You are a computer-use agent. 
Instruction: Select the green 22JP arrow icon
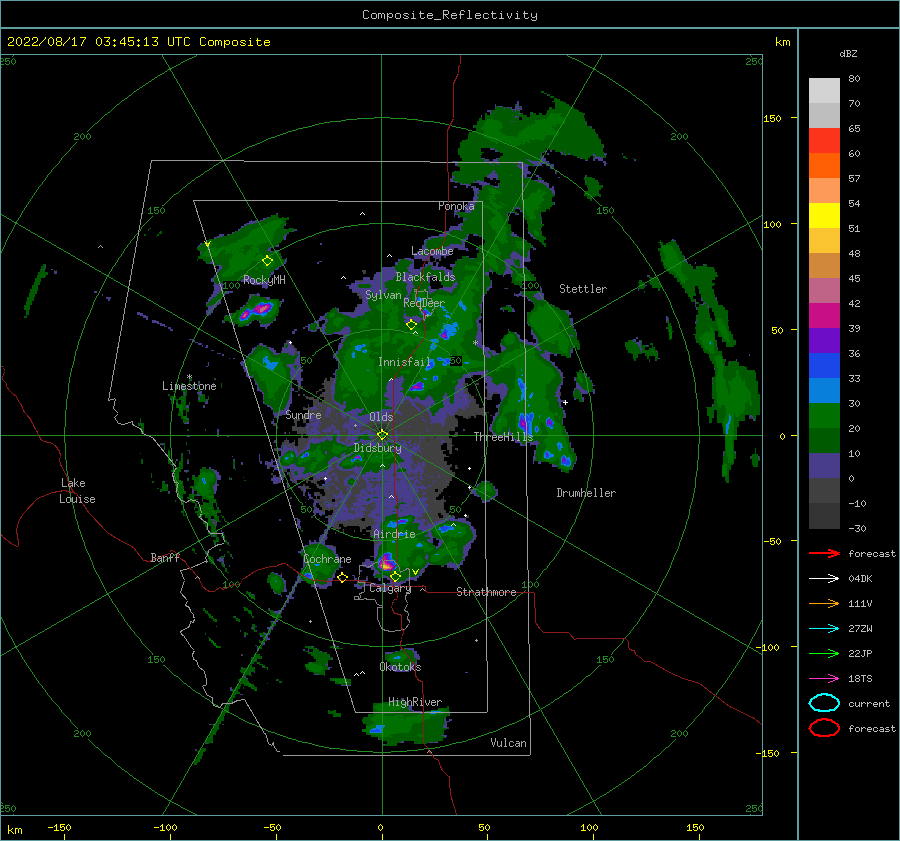pos(824,653)
